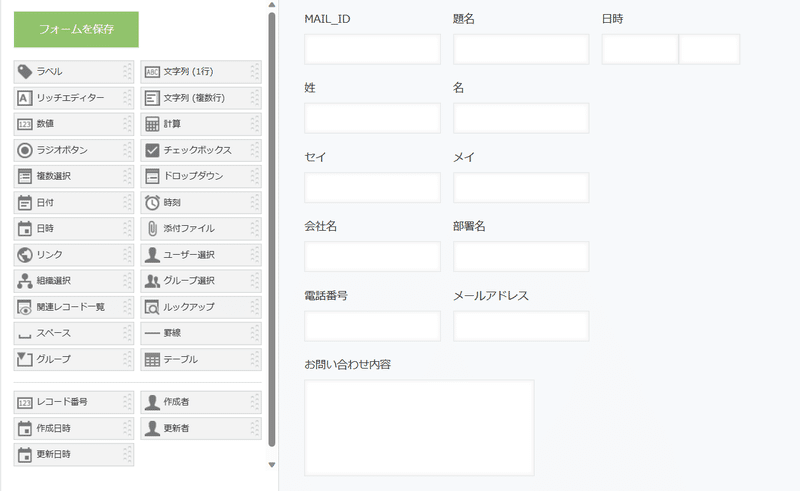Click the お問い合わせ内容 label text

click(347, 364)
